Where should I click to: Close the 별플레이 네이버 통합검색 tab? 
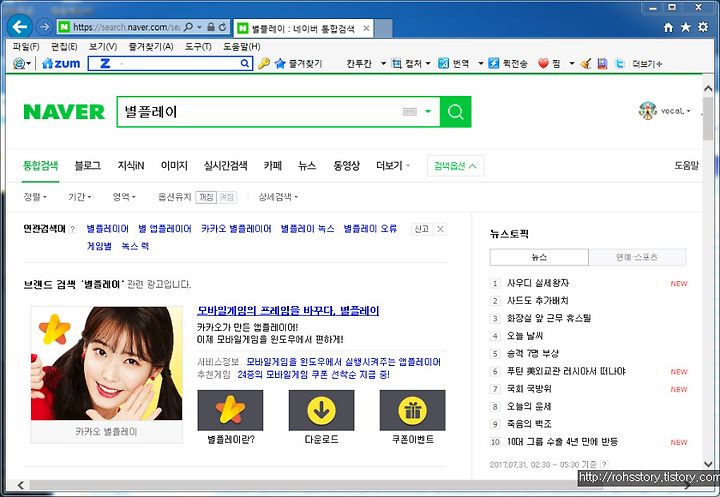point(366,28)
